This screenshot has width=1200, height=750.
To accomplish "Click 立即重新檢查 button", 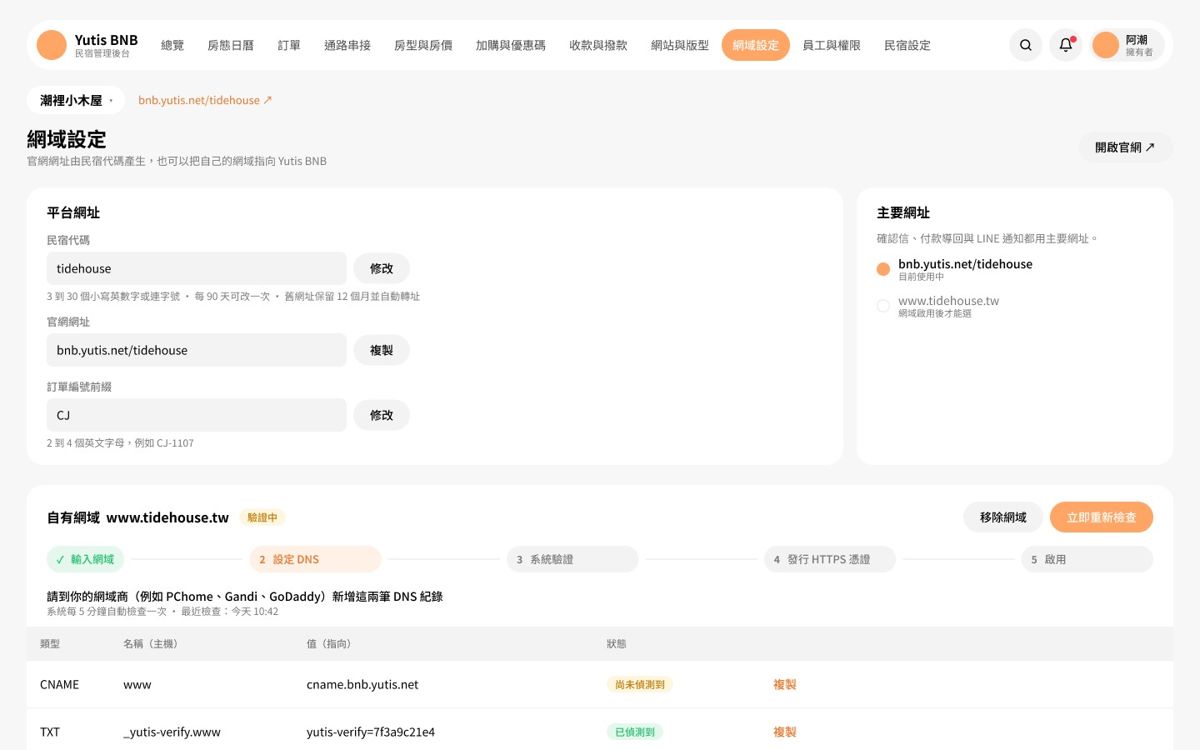I will point(1101,517).
